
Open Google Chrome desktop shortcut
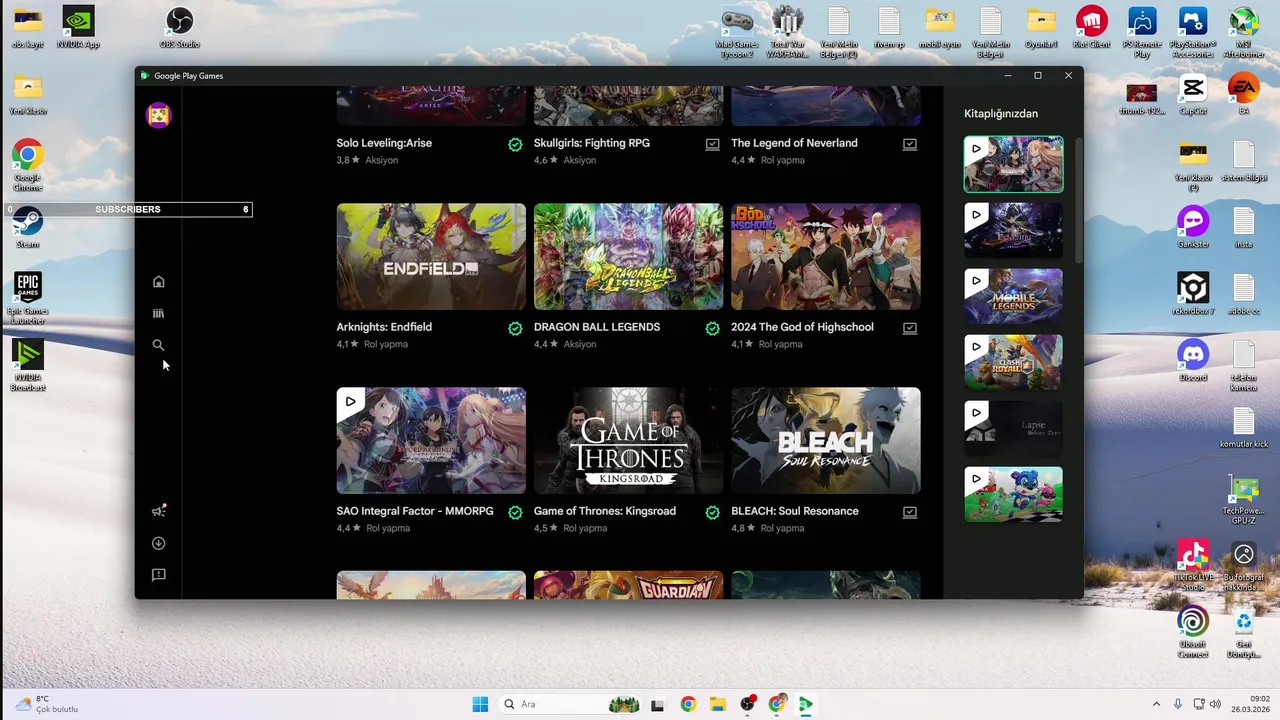(27, 165)
